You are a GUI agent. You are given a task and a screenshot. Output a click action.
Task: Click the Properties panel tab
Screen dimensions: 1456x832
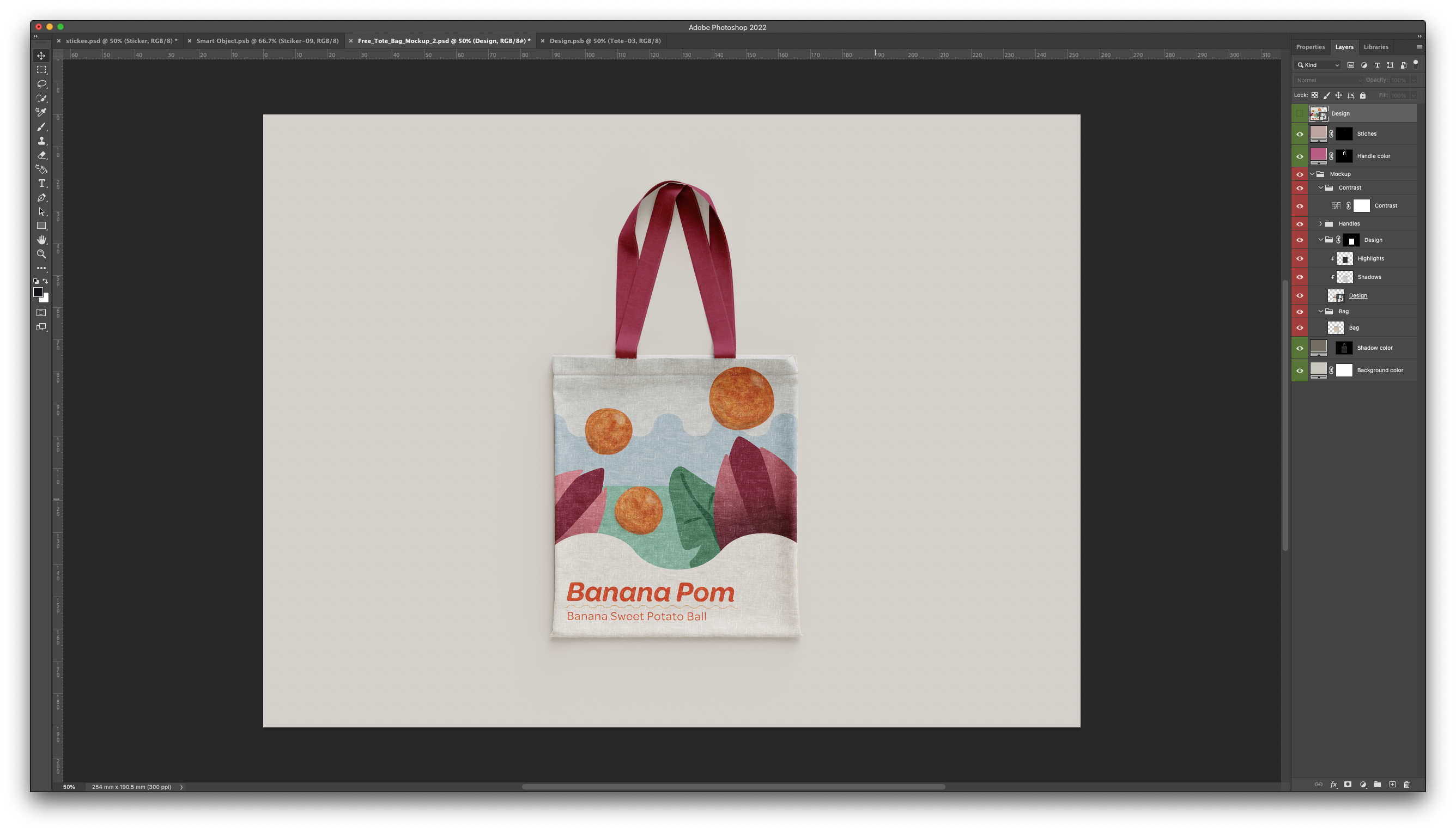[x=1310, y=47]
